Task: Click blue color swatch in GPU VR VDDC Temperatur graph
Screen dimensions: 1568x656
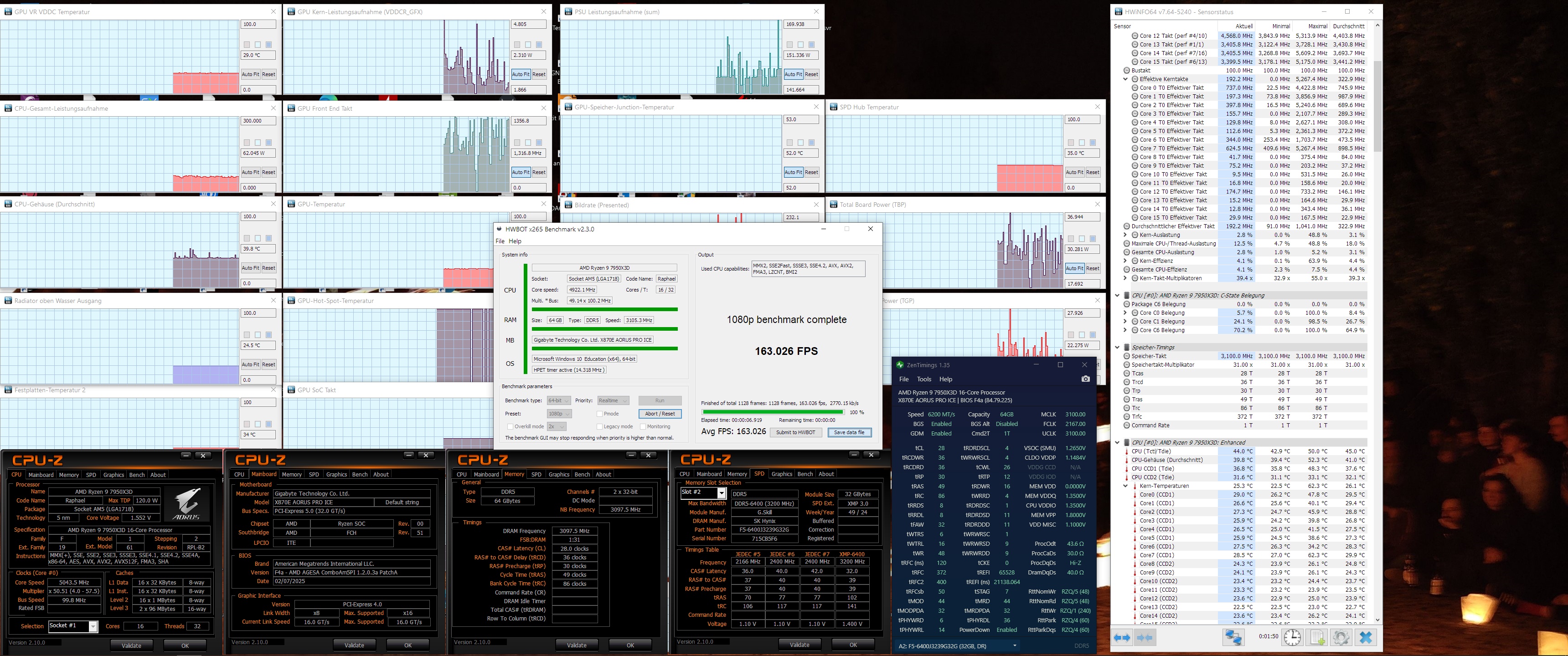Action: [x=268, y=45]
